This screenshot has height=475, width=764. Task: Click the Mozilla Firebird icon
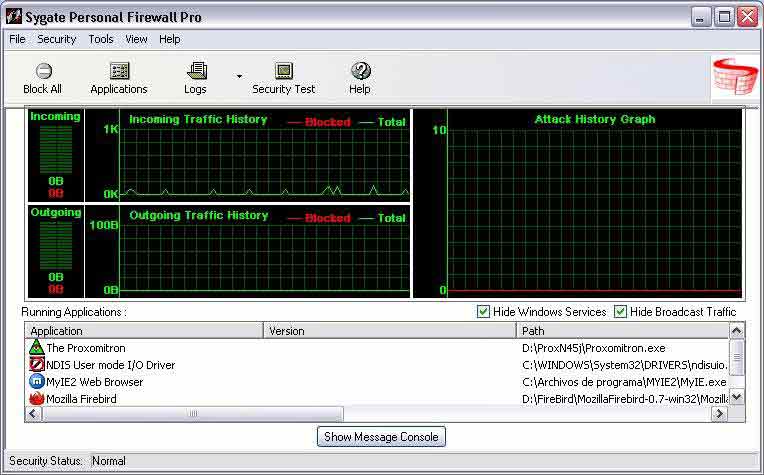click(37, 399)
